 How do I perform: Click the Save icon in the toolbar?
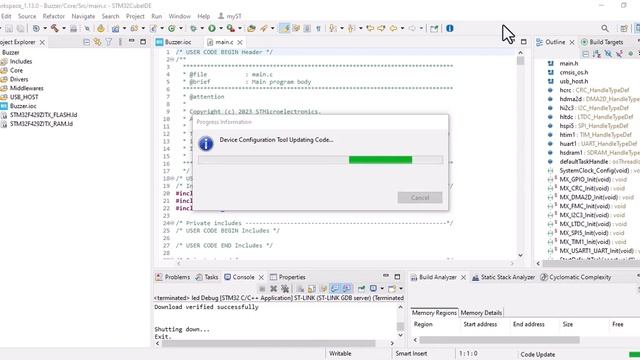coord(9,28)
